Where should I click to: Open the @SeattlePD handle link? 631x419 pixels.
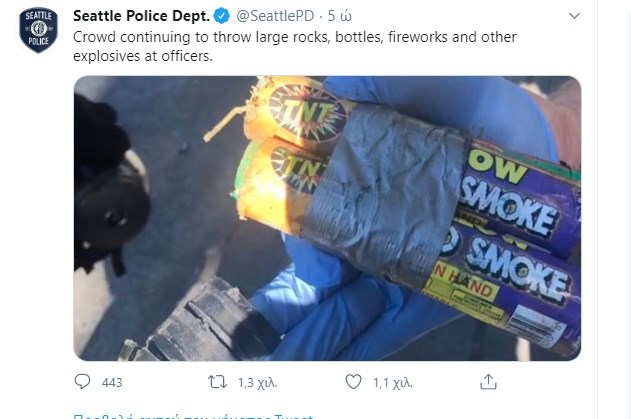click(x=275, y=16)
